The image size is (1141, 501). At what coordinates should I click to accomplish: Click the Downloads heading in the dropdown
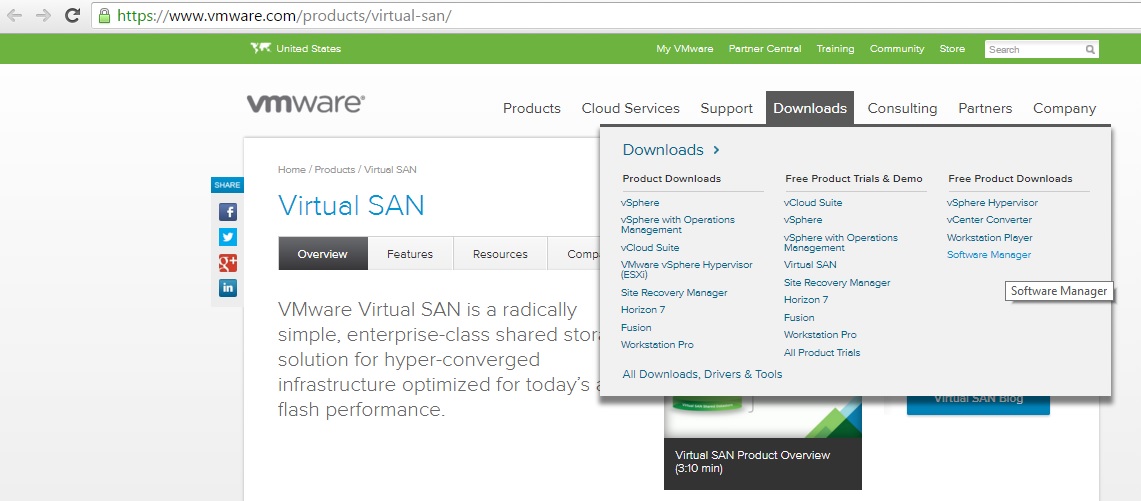point(663,150)
